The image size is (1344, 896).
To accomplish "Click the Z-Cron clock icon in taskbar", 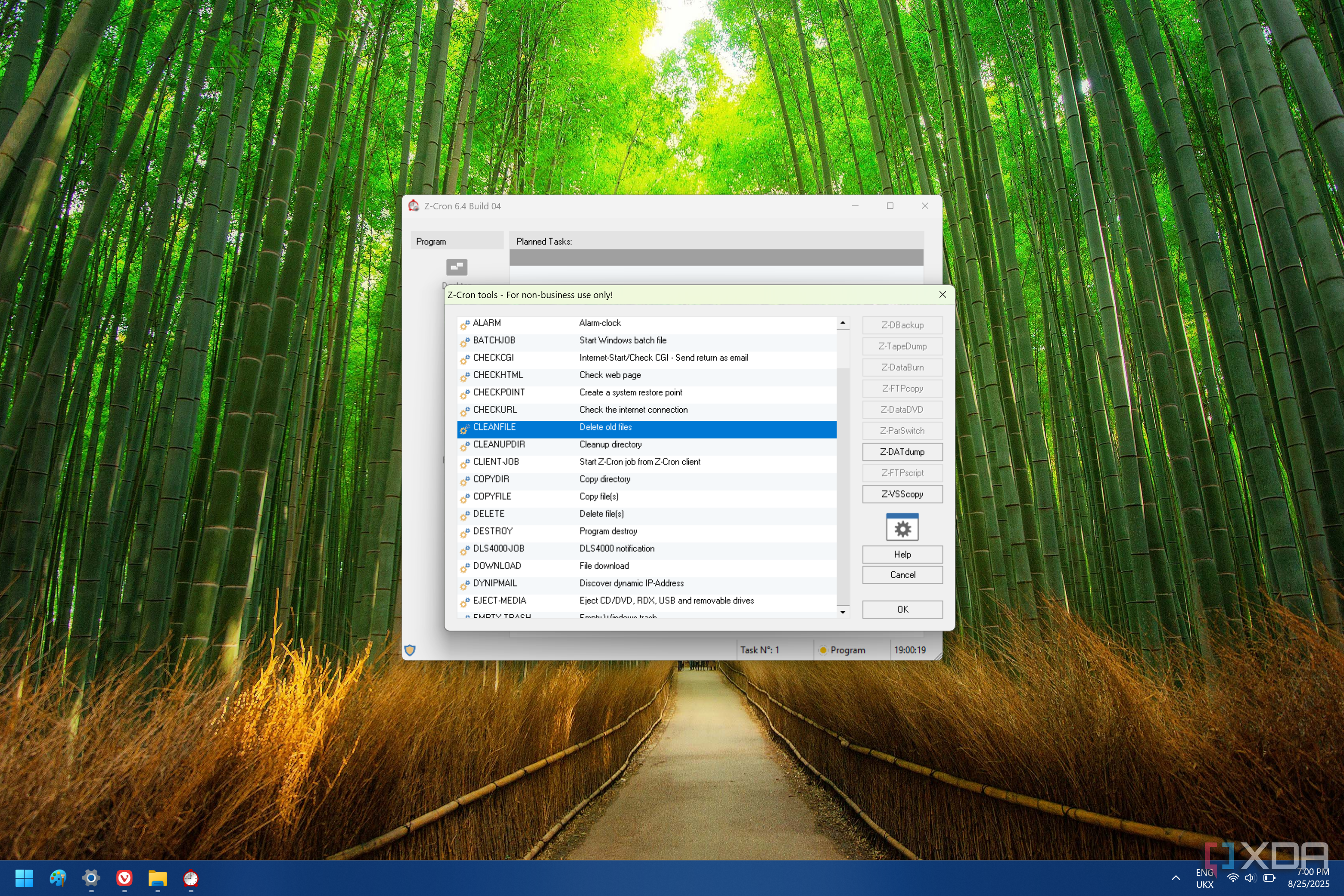I will (191, 878).
